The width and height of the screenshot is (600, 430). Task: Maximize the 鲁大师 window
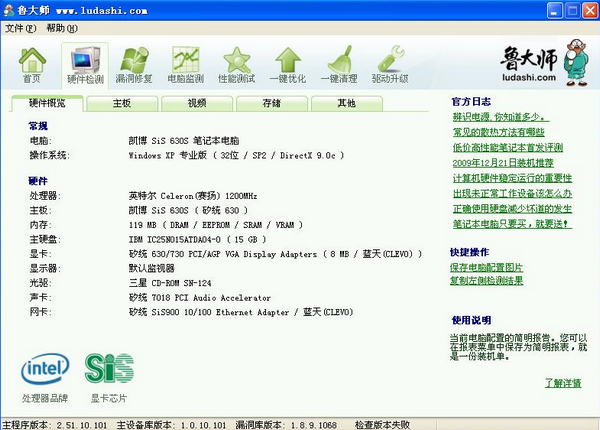click(x=572, y=10)
